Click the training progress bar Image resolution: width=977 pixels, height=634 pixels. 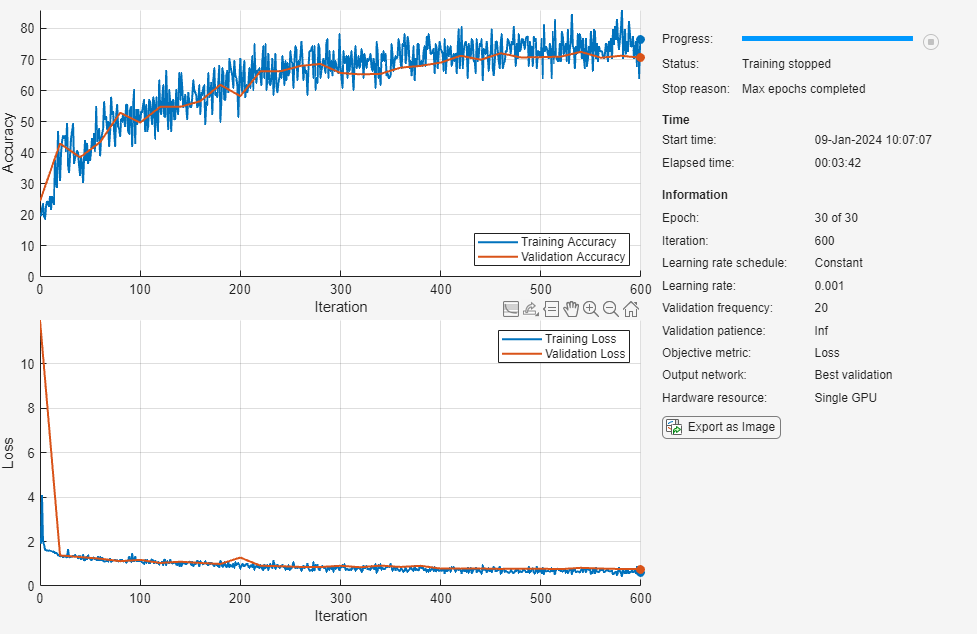(x=827, y=38)
